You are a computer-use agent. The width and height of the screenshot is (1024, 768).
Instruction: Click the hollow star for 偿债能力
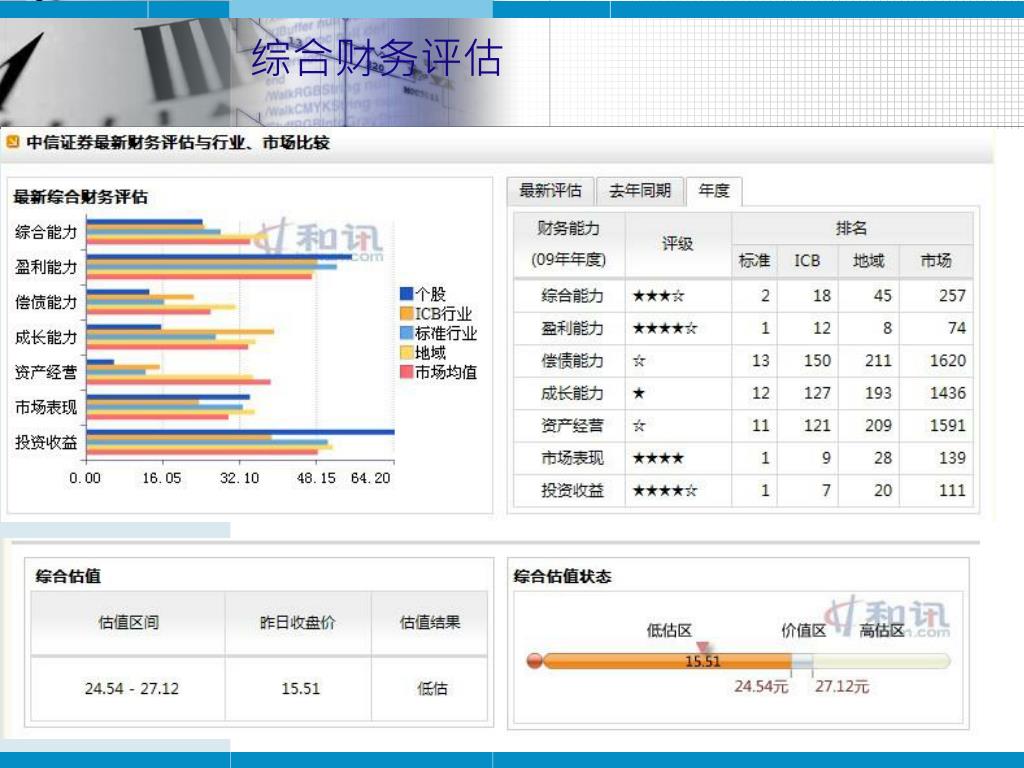[639, 361]
